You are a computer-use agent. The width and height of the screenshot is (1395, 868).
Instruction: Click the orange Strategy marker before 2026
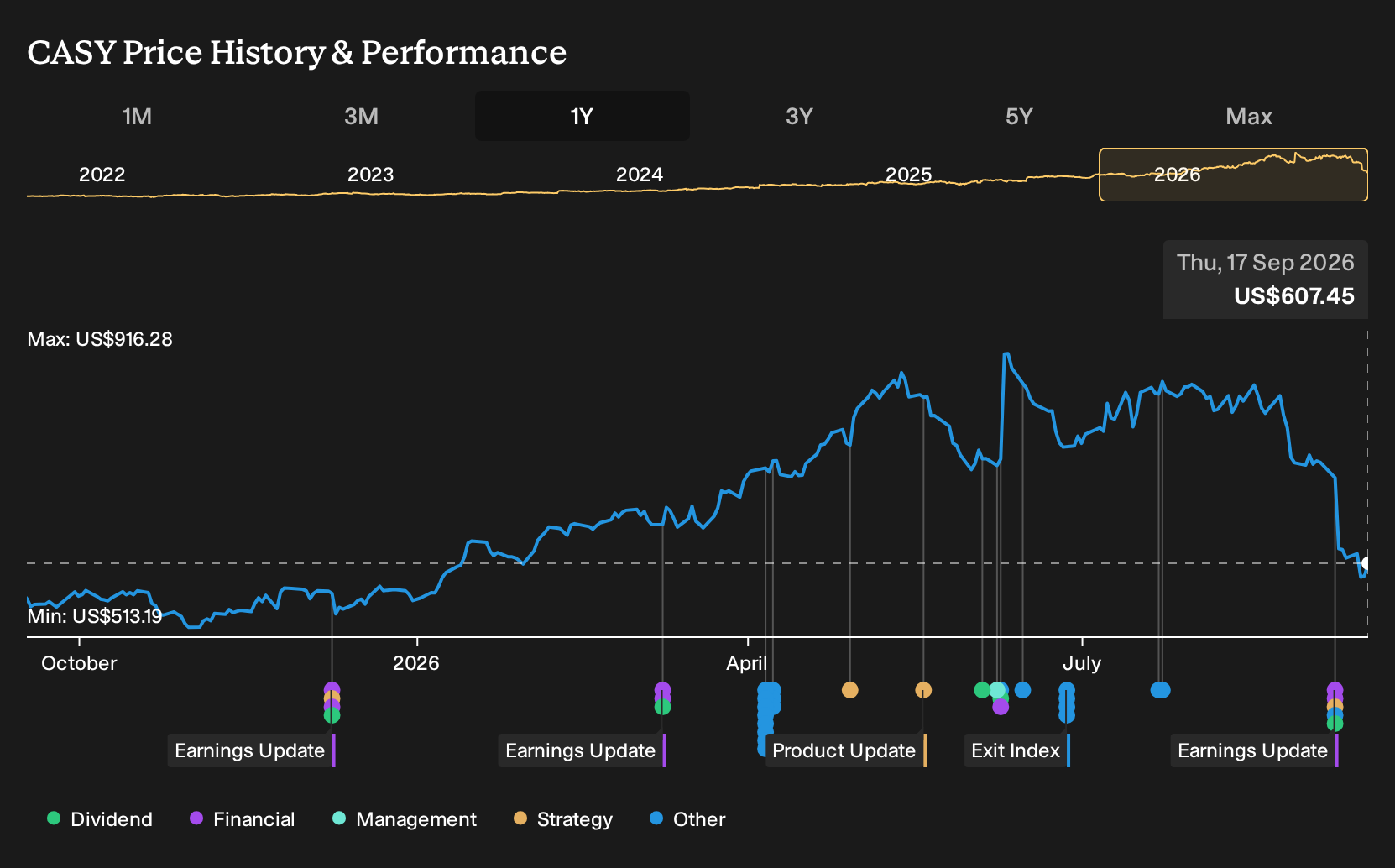(332, 698)
